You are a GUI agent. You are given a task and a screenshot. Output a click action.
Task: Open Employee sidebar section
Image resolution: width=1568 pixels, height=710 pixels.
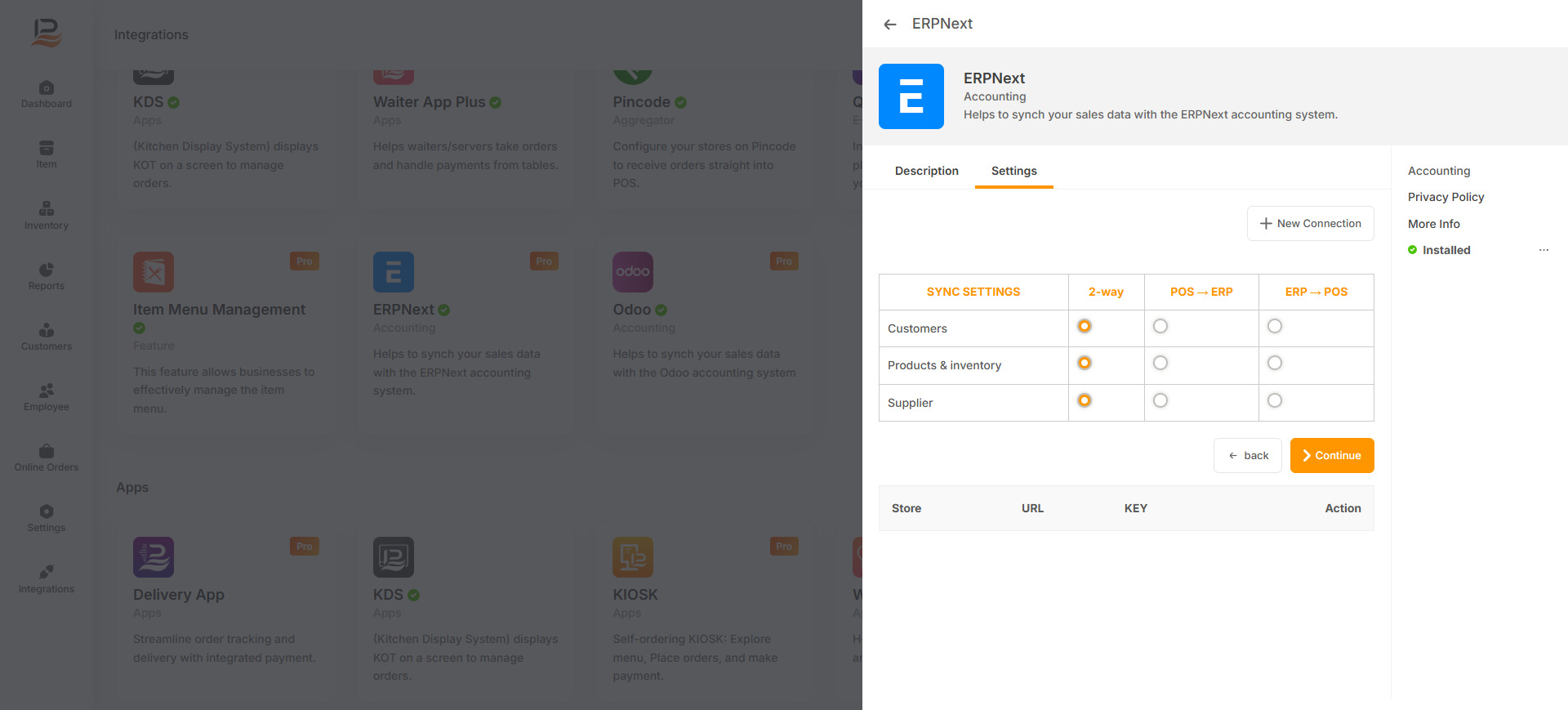(x=47, y=397)
